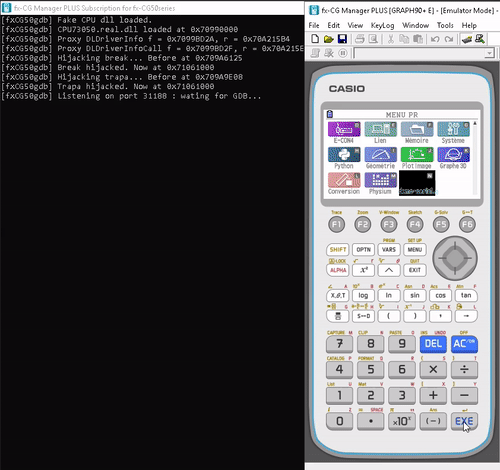
Task: Tap the division key
Action: [x=464, y=369]
